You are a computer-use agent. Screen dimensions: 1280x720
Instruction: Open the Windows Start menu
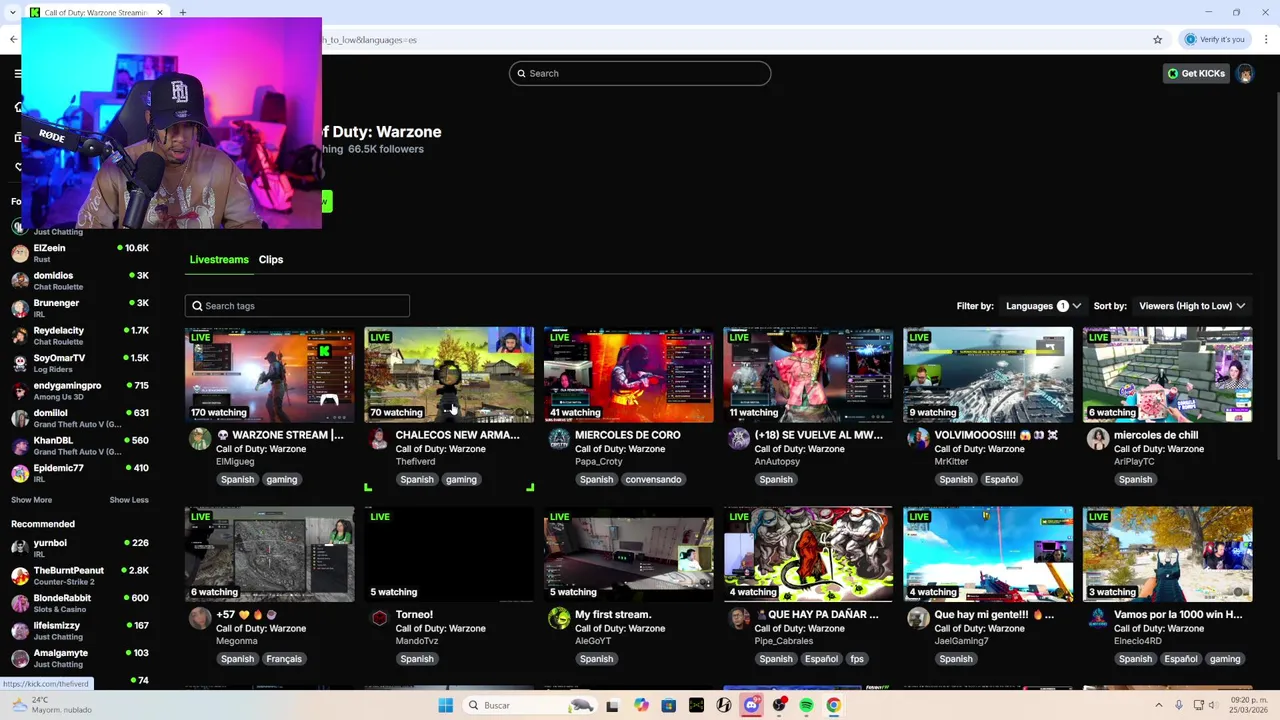pos(446,705)
